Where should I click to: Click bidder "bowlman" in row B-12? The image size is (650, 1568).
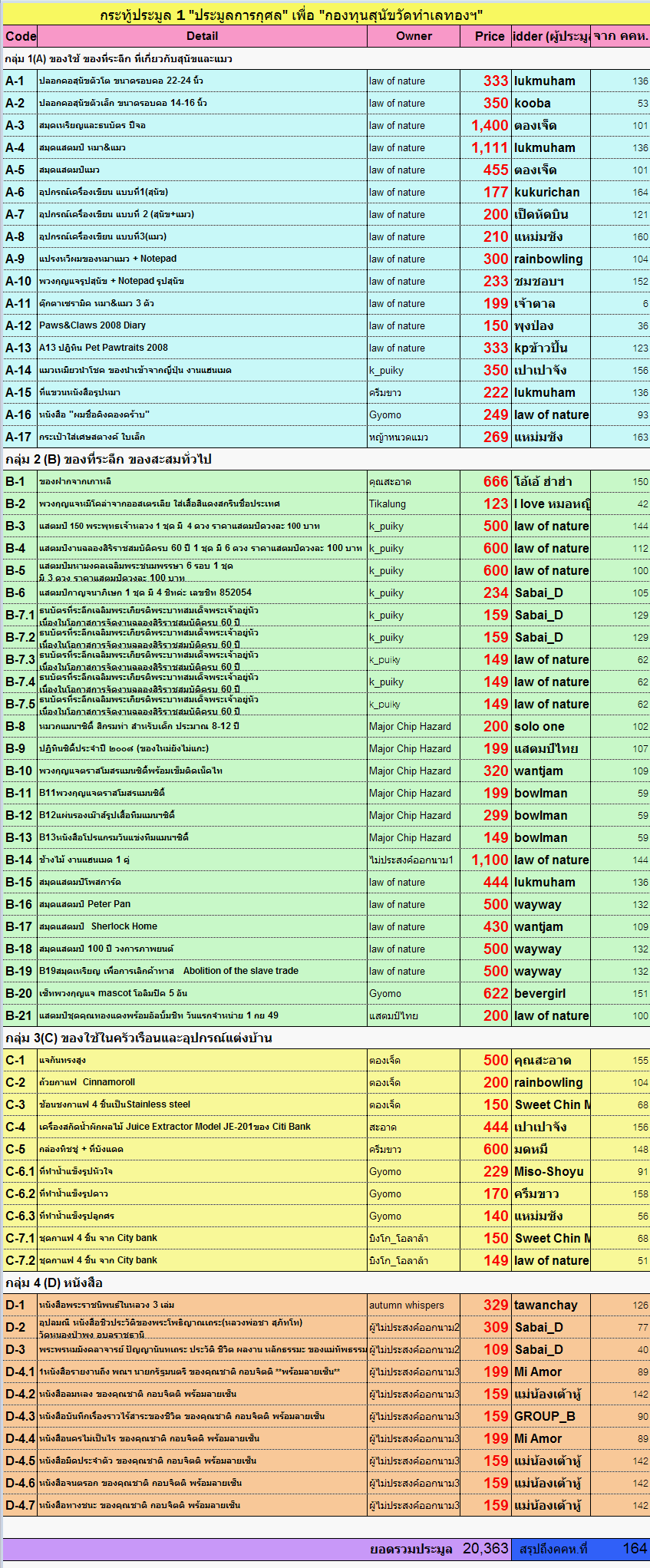coord(541,815)
